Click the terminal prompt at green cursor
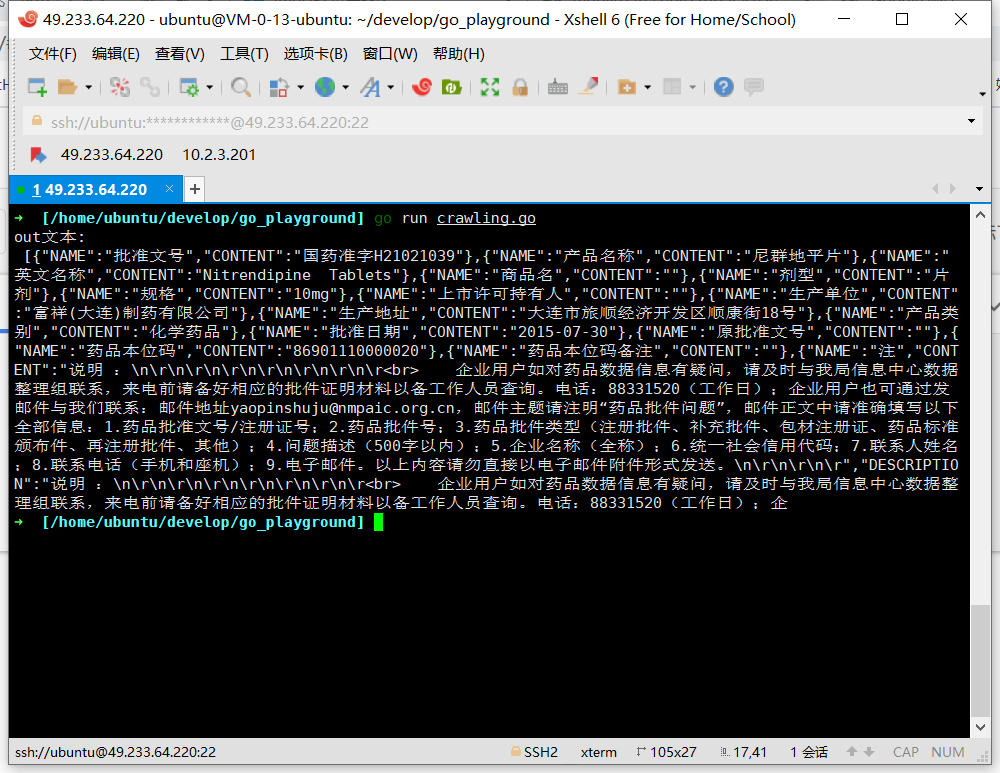Screen dimensions: 1000x773 (378, 522)
